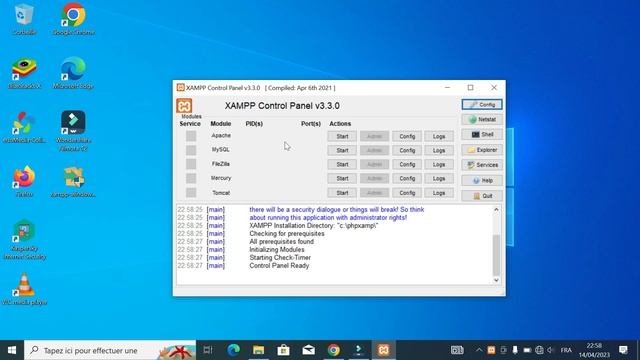This screenshot has height=360, width=640.
Task: Open Services from the XAMPP sidebar
Action: [x=482, y=165]
